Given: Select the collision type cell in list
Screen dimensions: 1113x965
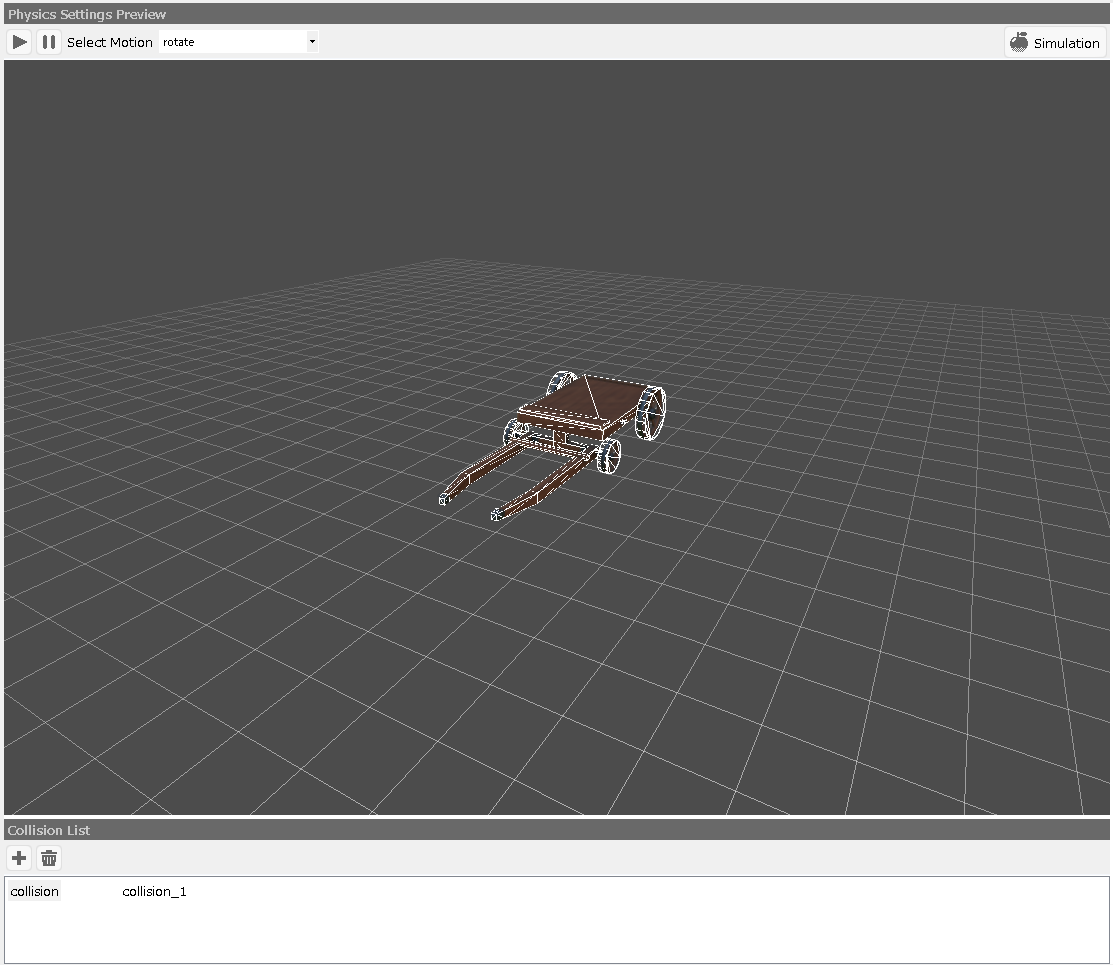Looking at the screenshot, I should coord(35,891).
